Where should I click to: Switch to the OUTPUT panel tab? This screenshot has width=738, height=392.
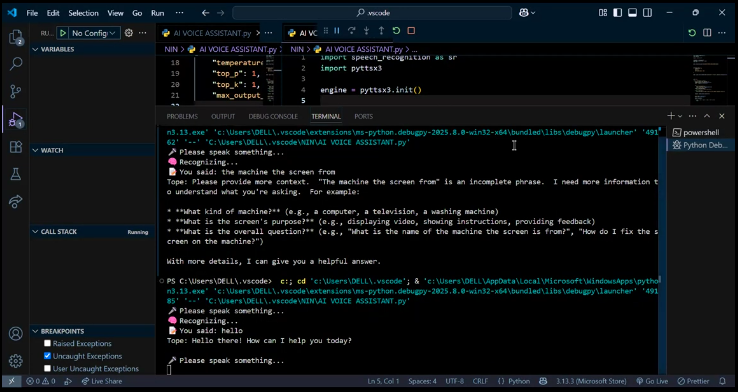(x=223, y=116)
